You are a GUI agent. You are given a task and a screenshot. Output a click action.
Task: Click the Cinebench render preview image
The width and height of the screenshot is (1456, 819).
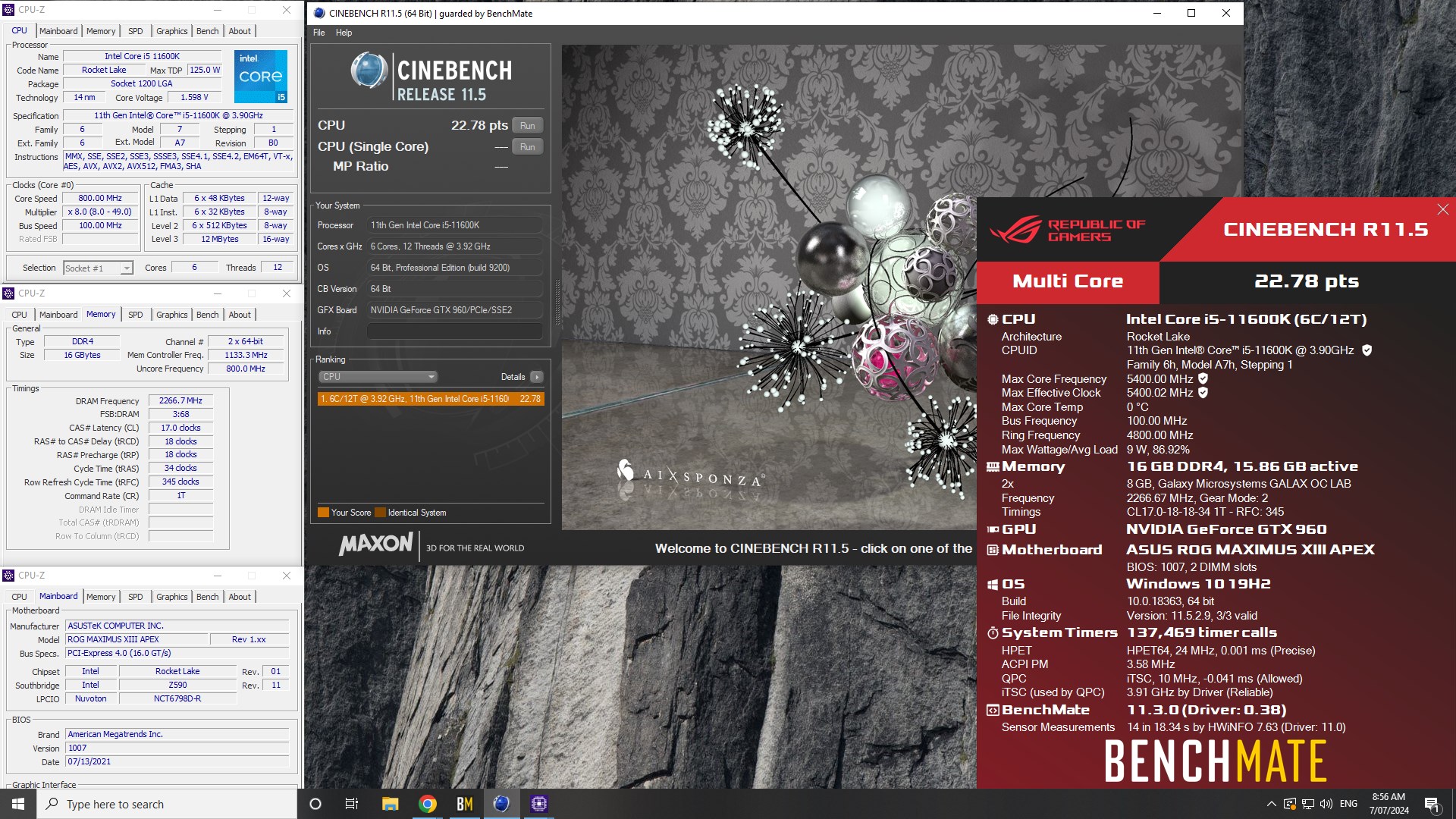click(x=768, y=287)
